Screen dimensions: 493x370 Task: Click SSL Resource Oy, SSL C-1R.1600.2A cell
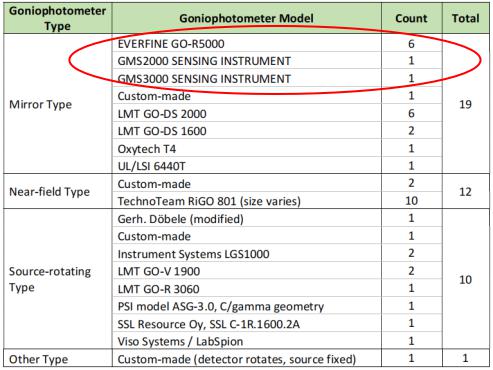click(x=247, y=324)
